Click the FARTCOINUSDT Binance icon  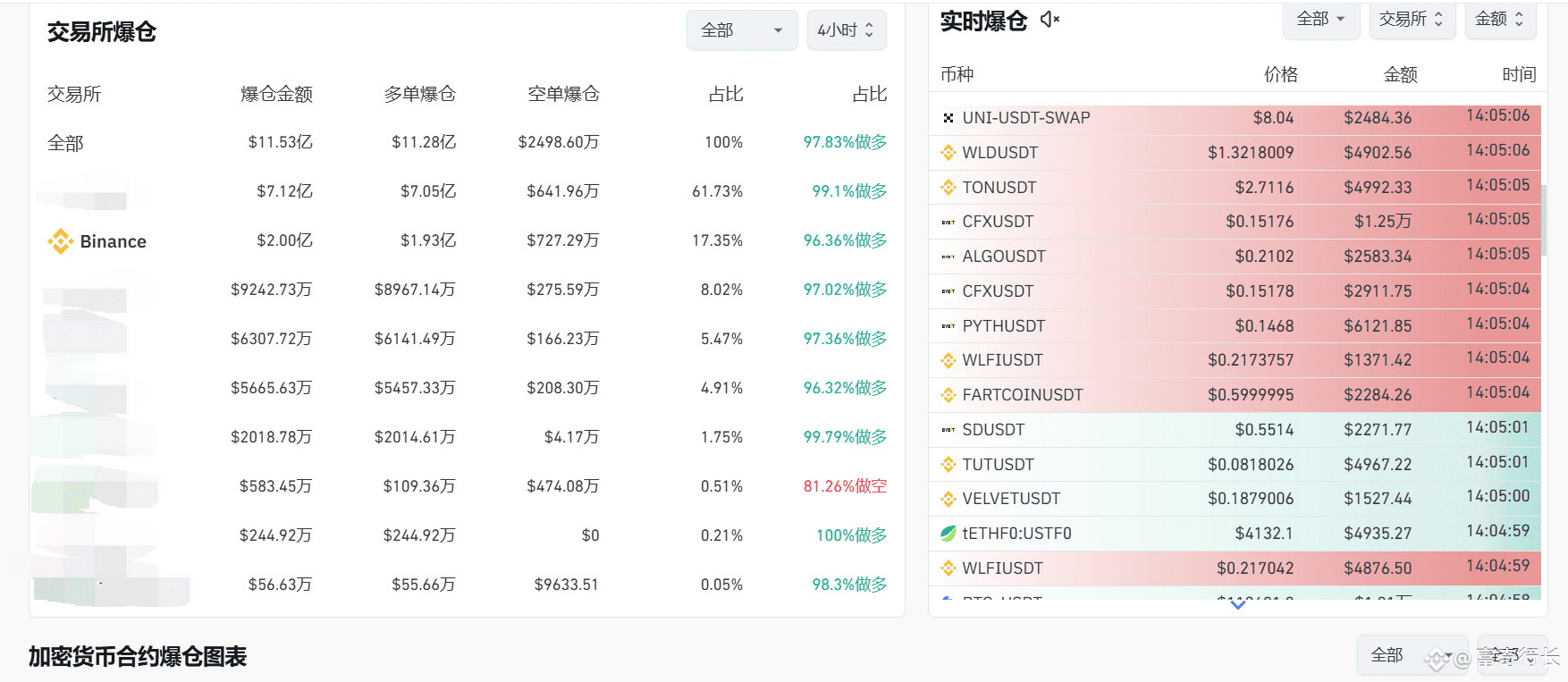[948, 395]
